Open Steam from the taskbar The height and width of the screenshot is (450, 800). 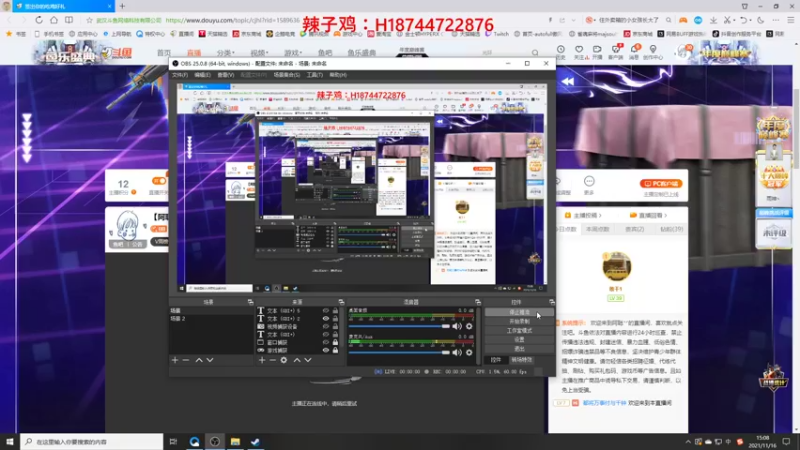(255, 441)
